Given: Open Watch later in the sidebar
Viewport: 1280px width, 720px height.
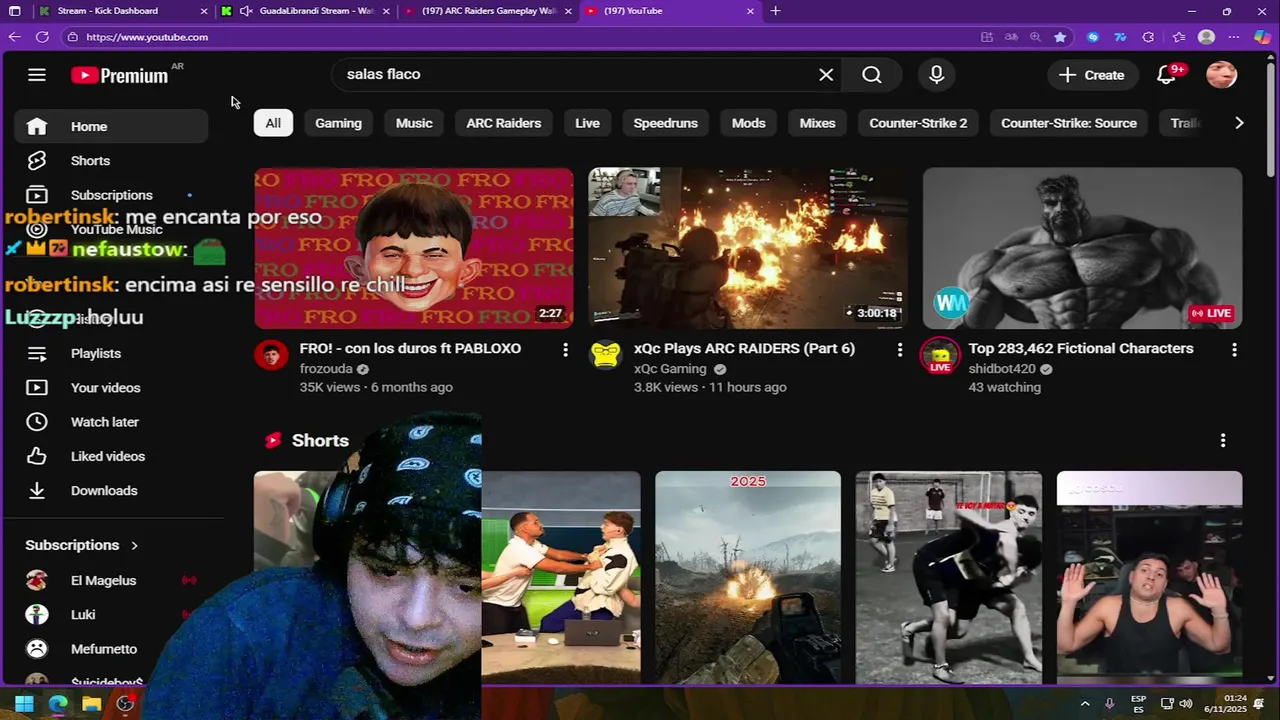Looking at the screenshot, I should 111,422.
